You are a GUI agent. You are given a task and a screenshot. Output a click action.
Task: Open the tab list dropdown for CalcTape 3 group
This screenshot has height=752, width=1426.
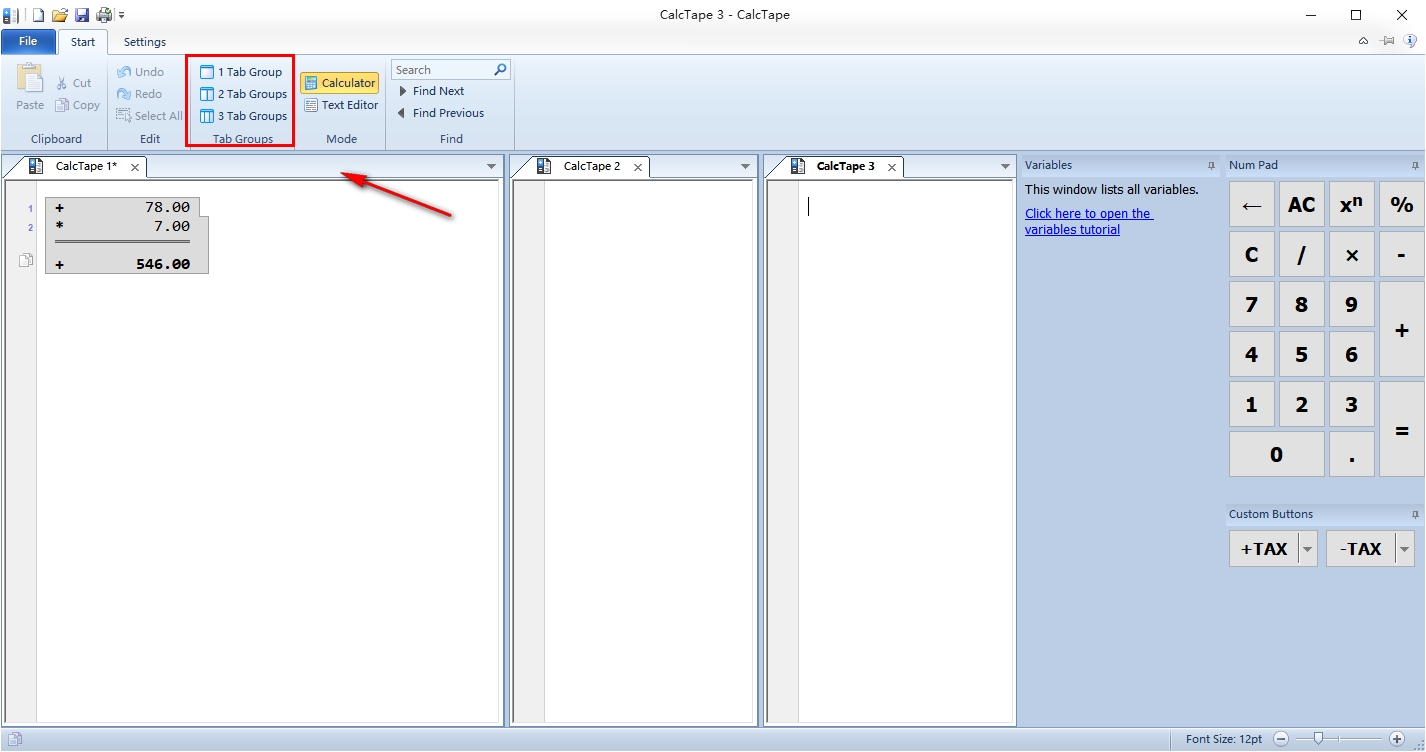click(1006, 167)
